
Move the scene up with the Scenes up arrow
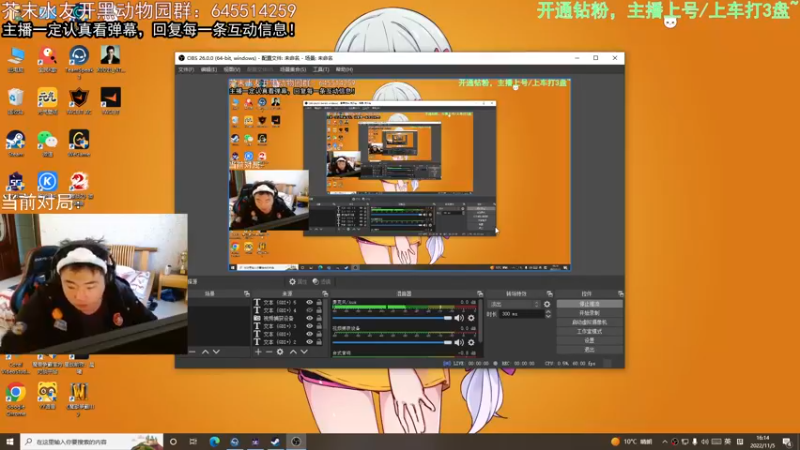click(205, 352)
